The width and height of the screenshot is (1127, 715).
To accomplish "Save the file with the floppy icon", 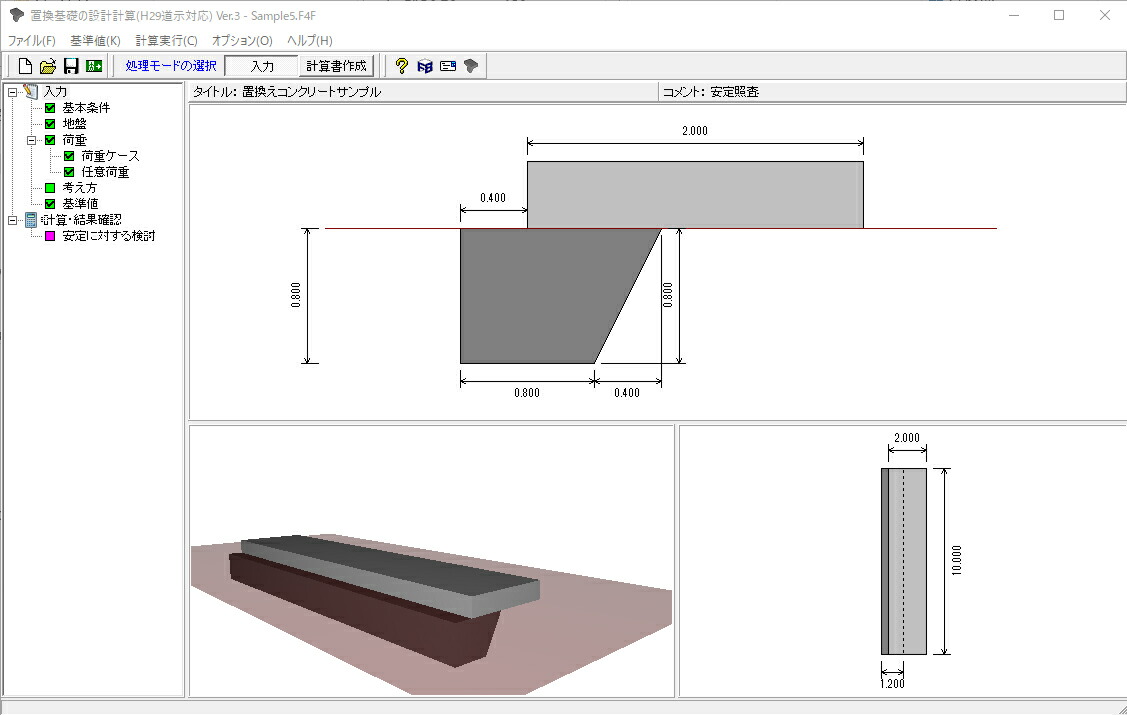I will pyautogui.click(x=70, y=66).
